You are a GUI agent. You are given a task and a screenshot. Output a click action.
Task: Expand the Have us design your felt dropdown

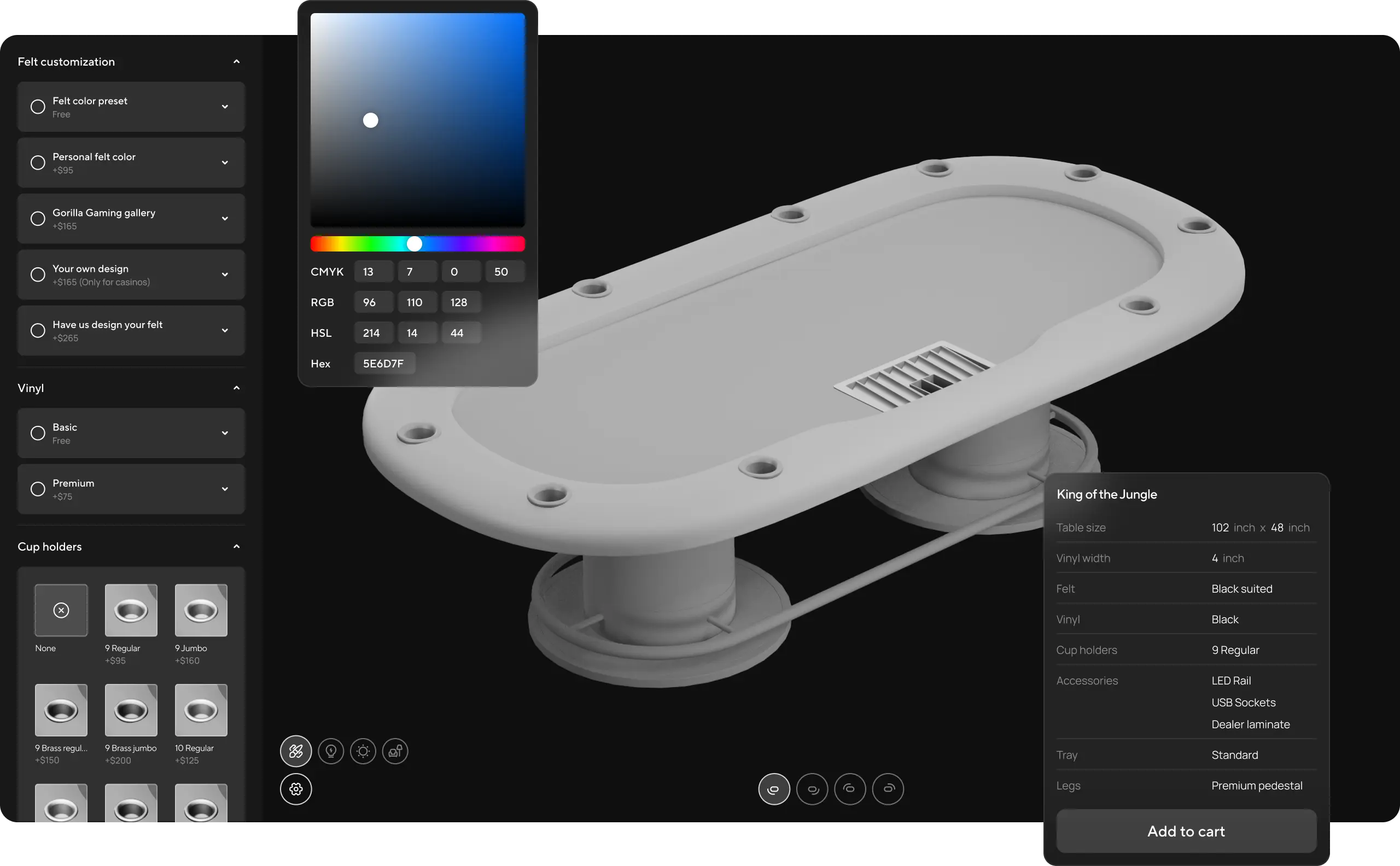[225, 330]
